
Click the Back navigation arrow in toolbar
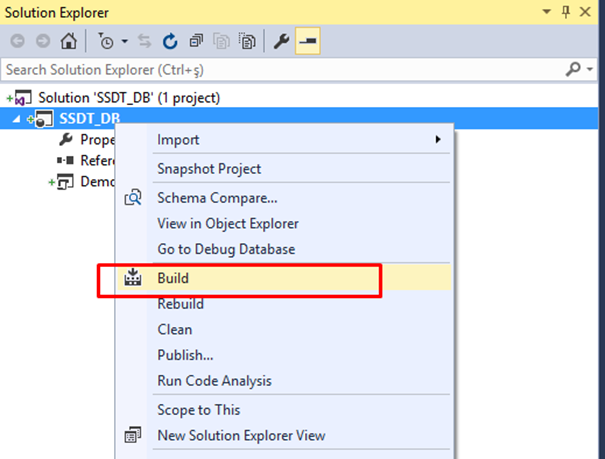(17, 41)
